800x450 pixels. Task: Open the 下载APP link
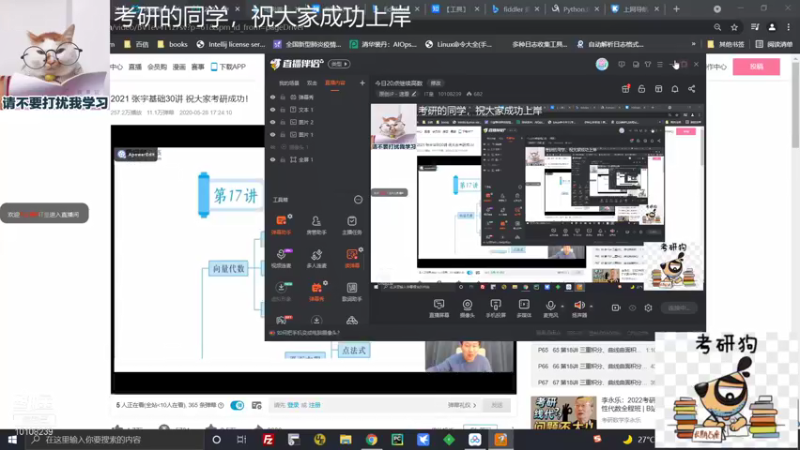coord(228,67)
